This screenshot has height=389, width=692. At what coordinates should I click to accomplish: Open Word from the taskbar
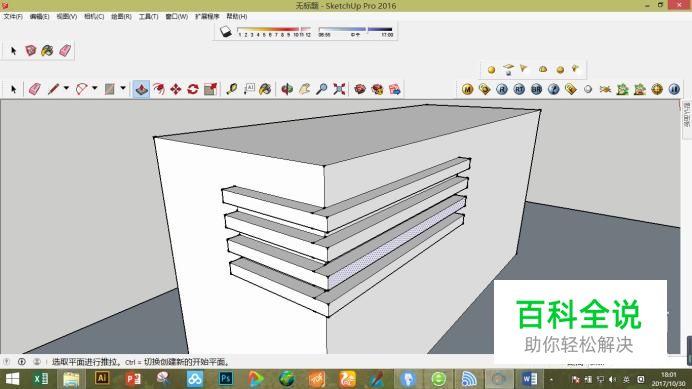[x=530, y=379]
